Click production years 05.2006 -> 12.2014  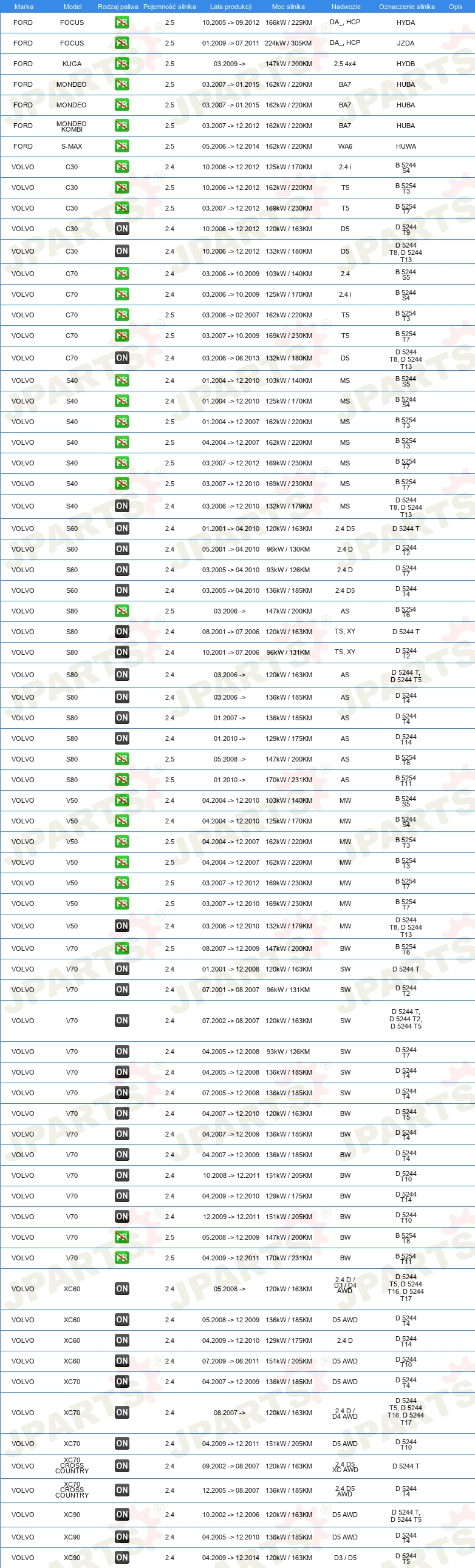click(231, 146)
